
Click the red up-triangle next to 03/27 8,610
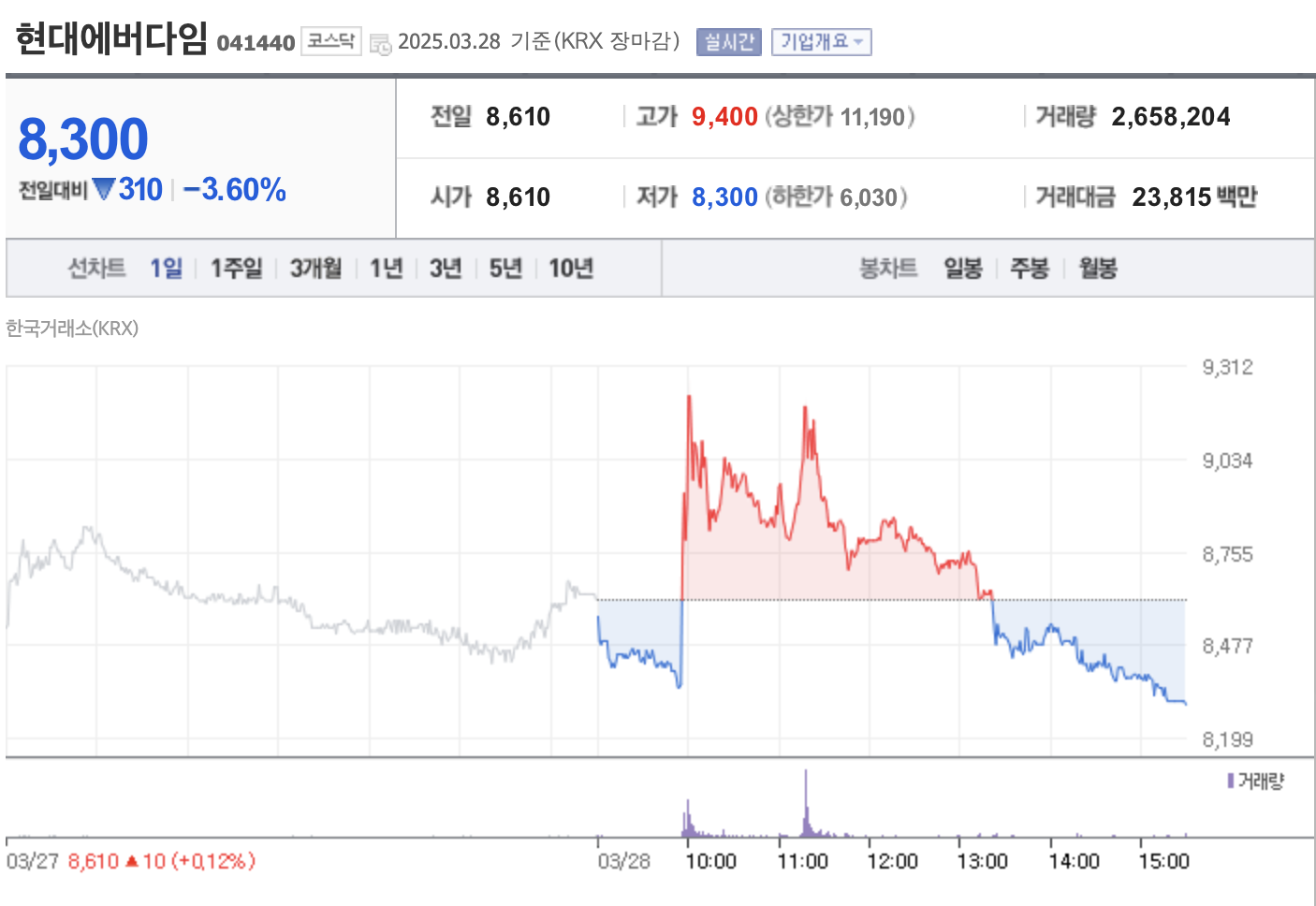coord(132,861)
